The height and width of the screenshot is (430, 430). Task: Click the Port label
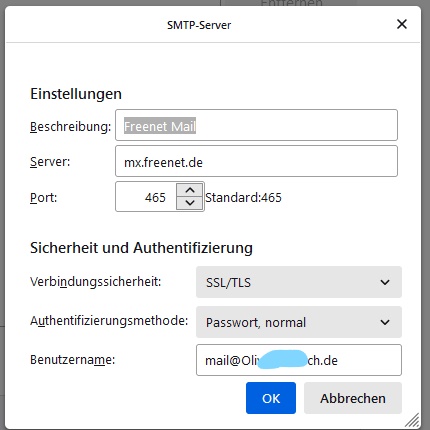pos(43,198)
